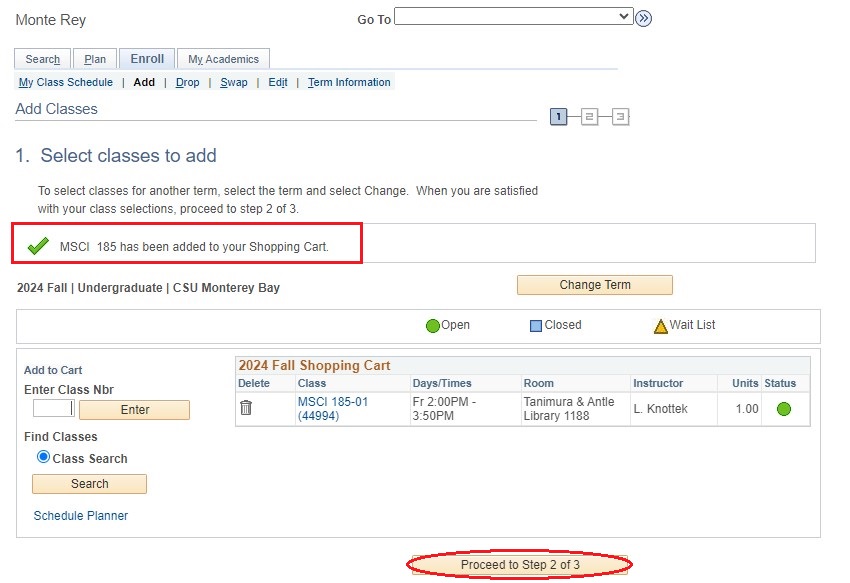Click the yellow Wait List triangle icon
This screenshot has width=850, height=583.
point(658,324)
